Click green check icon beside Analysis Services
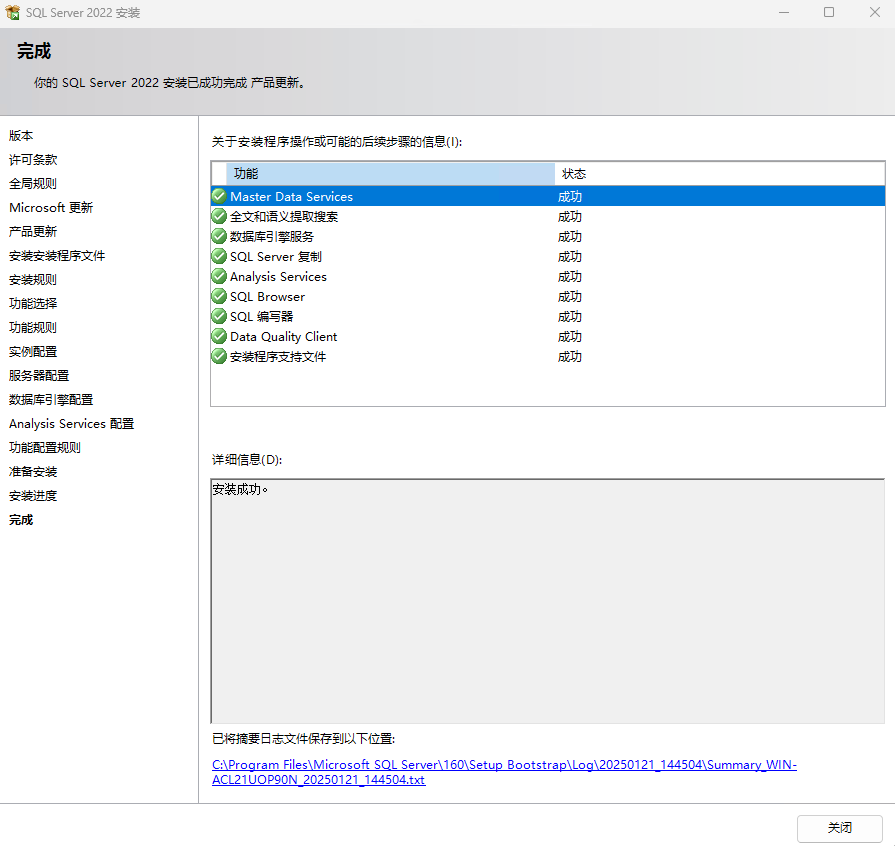895x846 pixels. 219,276
